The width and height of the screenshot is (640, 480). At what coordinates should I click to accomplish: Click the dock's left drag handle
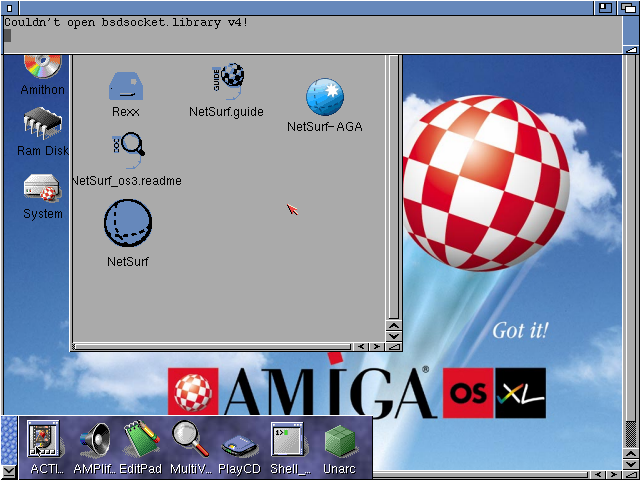tap(9, 440)
